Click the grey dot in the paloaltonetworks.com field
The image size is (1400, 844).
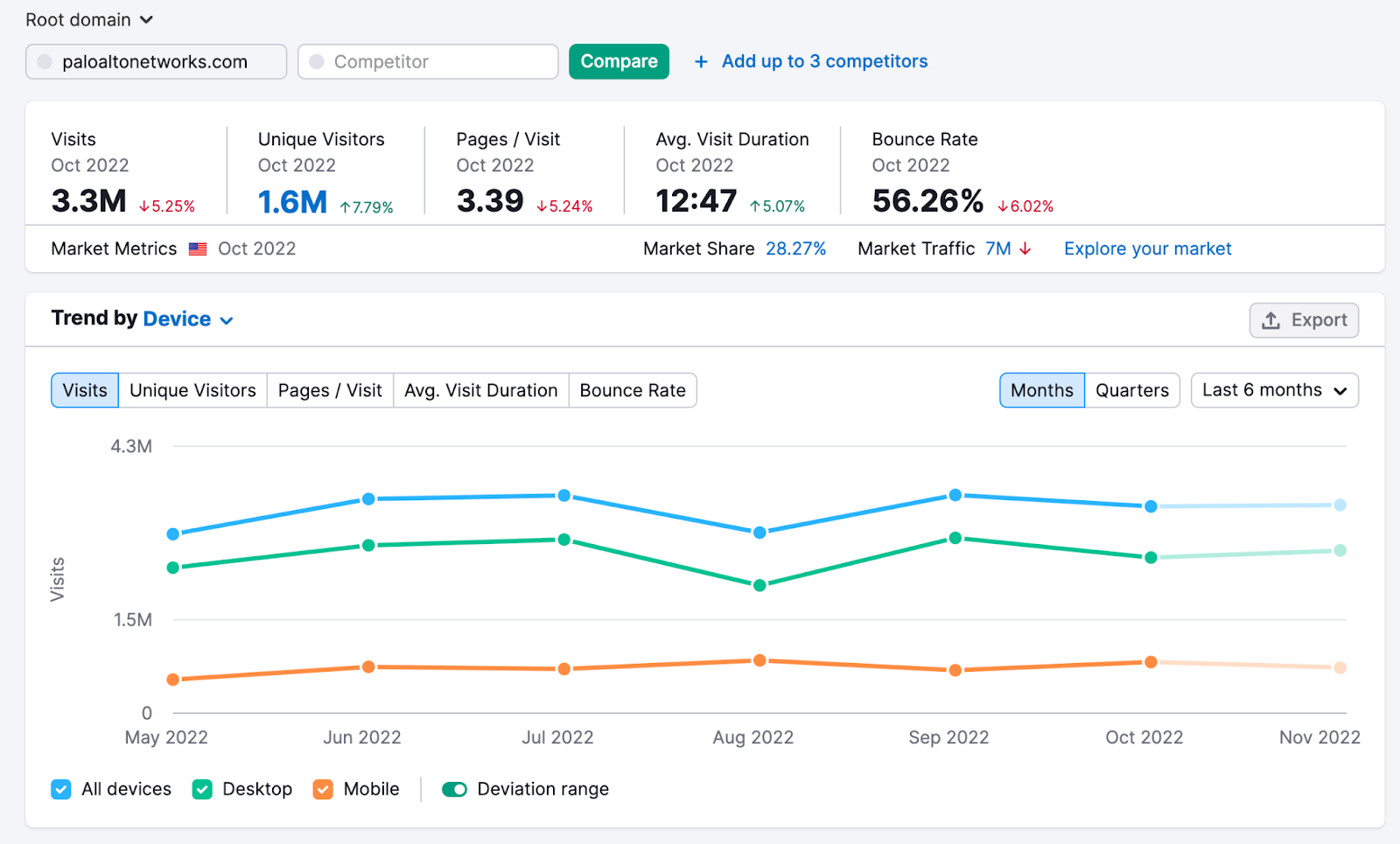(45, 62)
